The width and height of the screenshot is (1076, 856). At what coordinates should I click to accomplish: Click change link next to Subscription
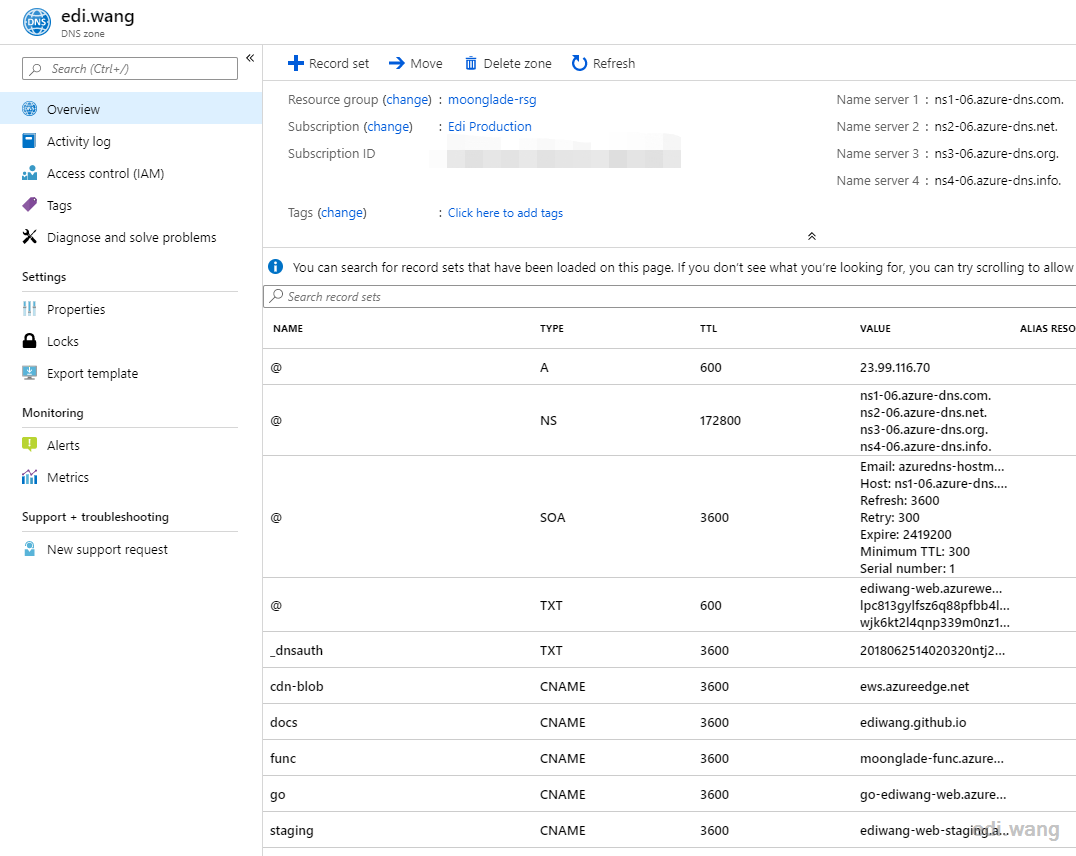pyautogui.click(x=388, y=126)
